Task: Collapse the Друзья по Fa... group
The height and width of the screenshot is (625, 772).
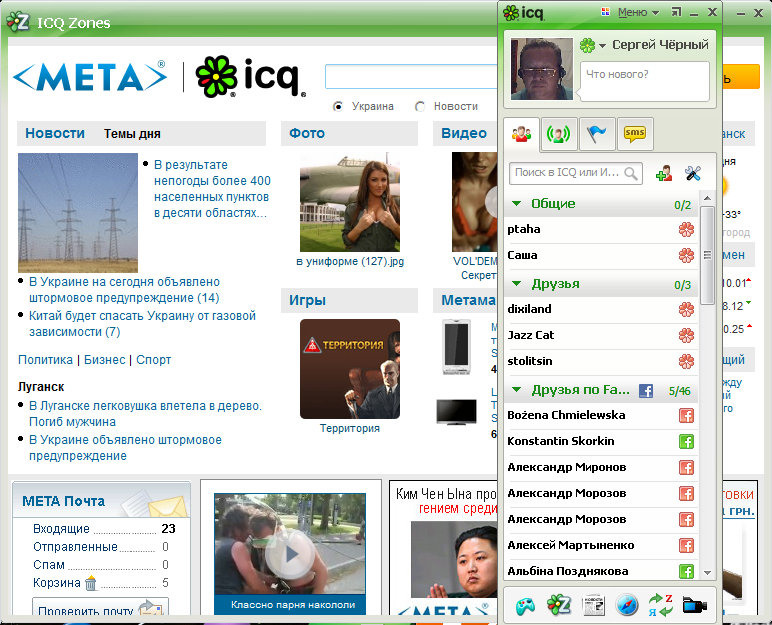Action: point(516,390)
